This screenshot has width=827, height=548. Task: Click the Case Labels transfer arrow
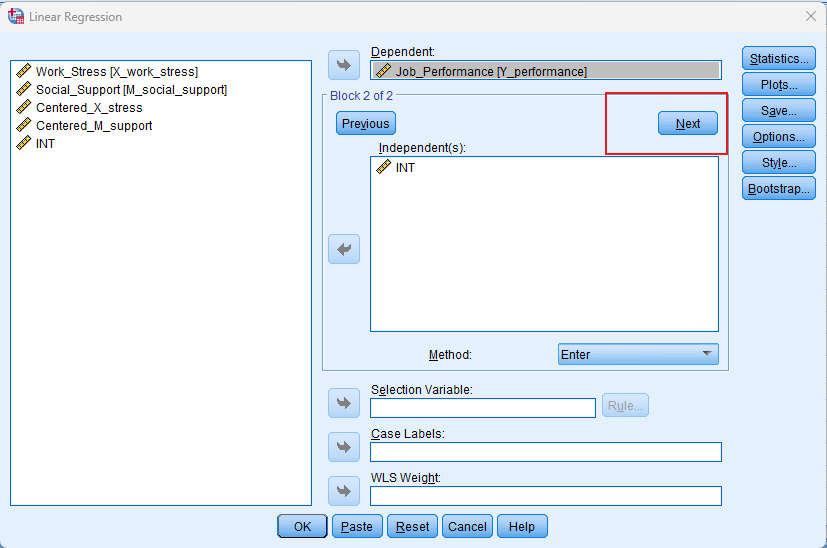click(344, 447)
